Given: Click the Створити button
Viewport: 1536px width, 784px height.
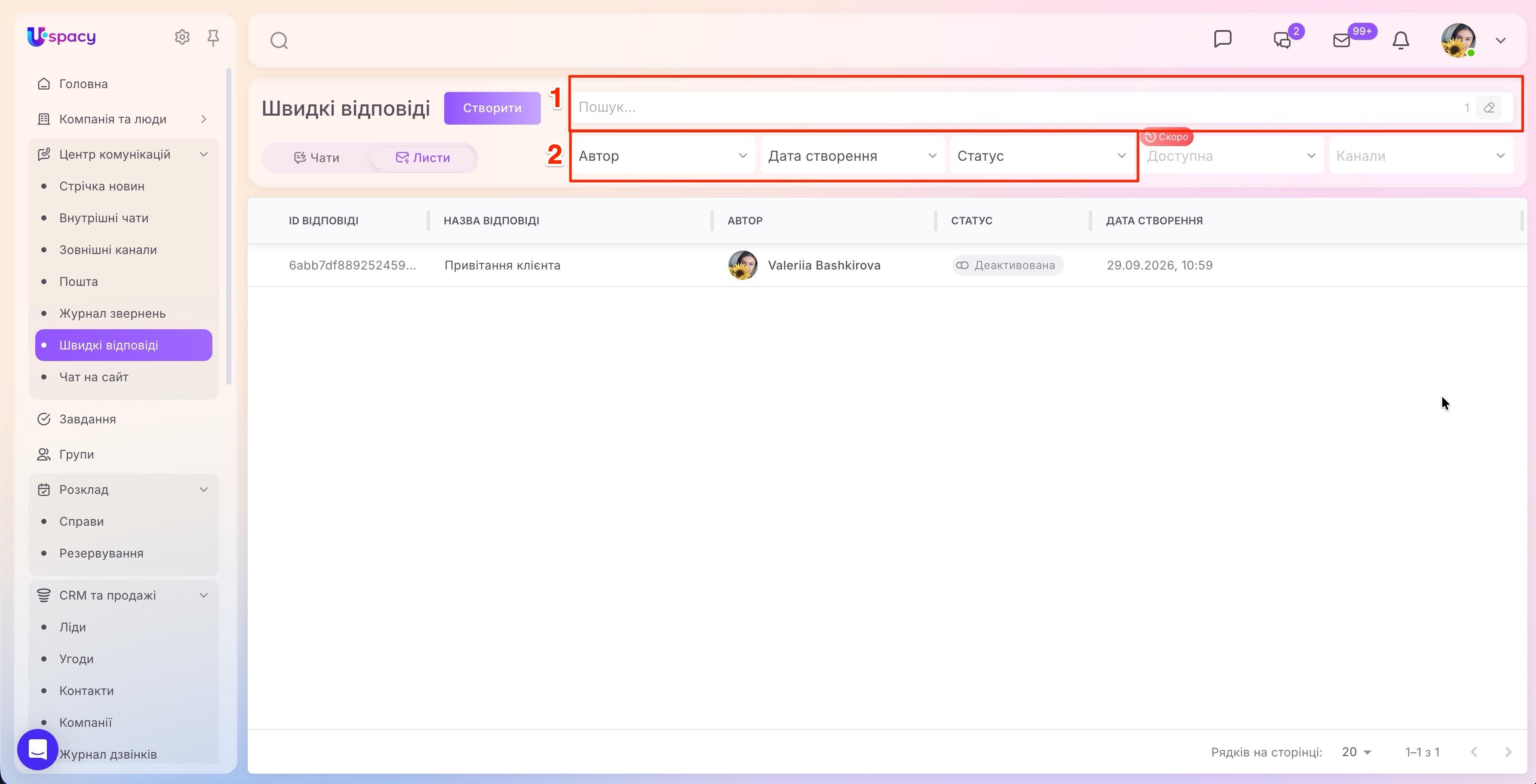Looking at the screenshot, I should pos(492,108).
